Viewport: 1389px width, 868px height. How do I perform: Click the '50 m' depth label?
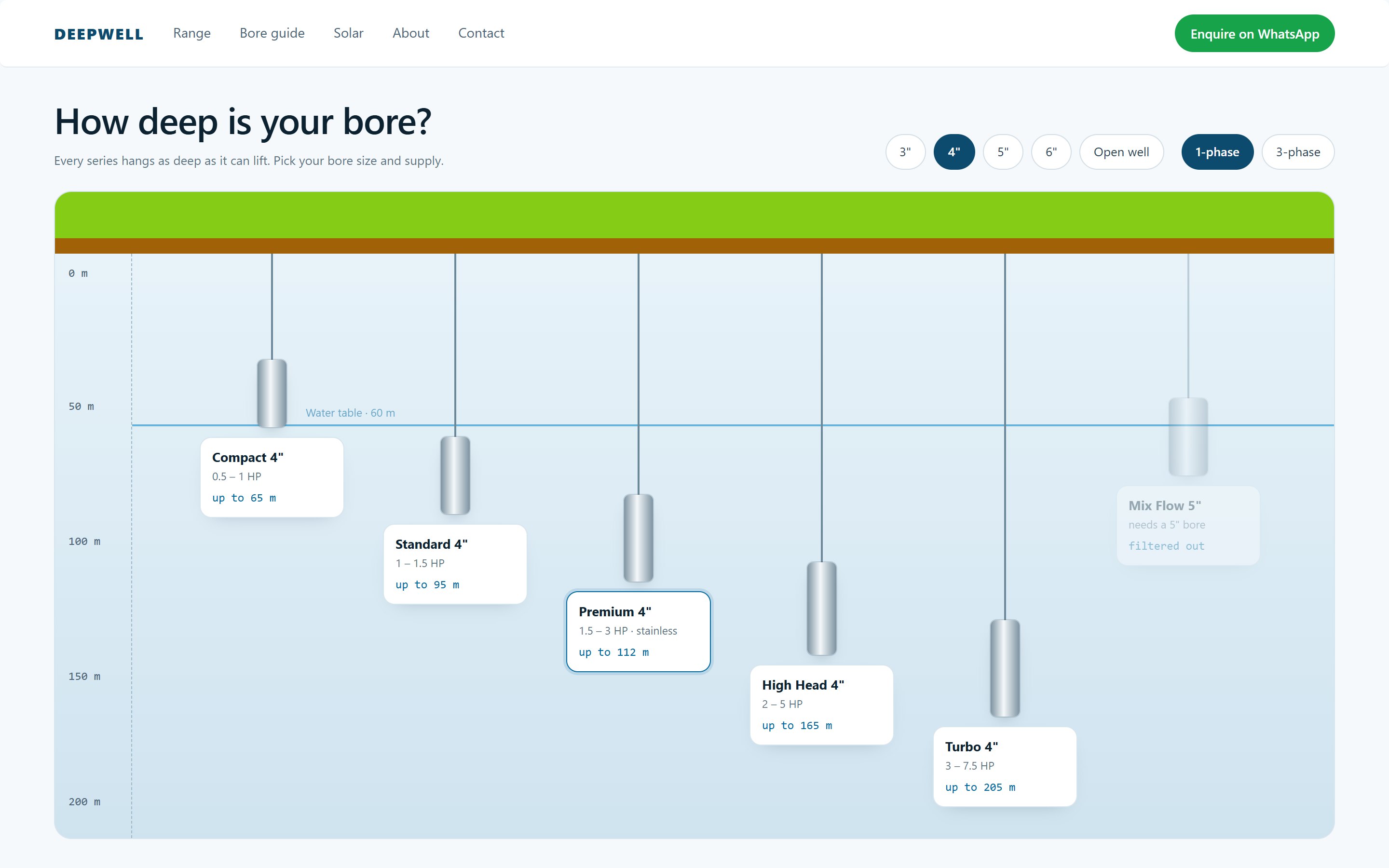click(81, 407)
